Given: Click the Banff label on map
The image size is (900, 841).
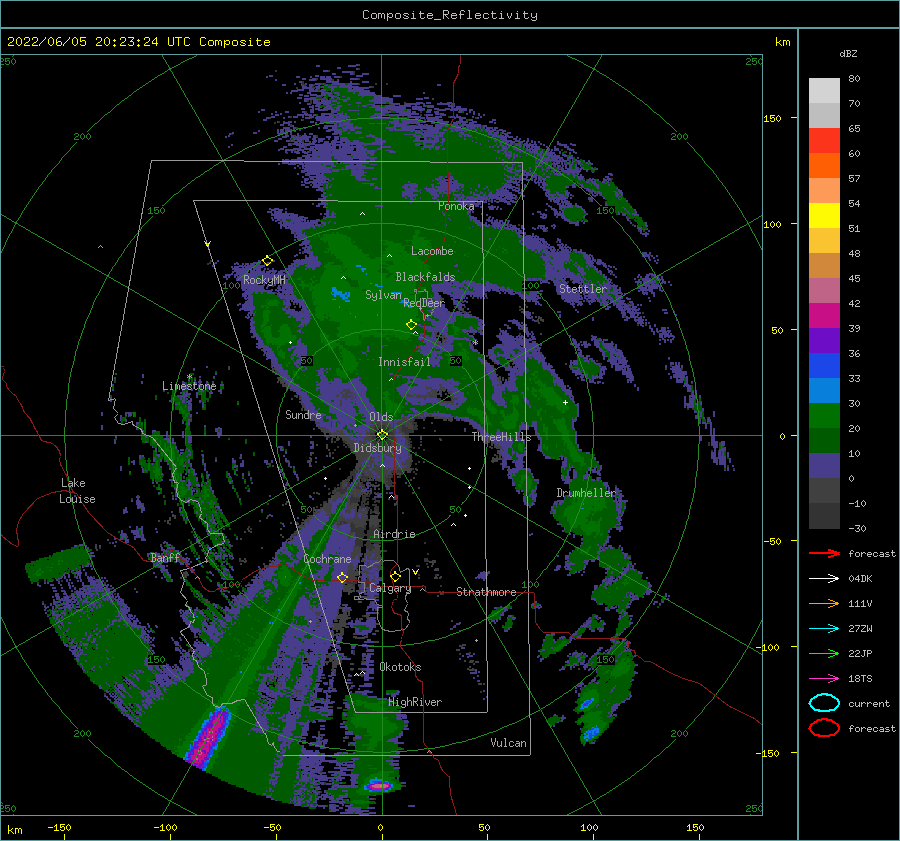Looking at the screenshot, I should pyautogui.click(x=165, y=557).
